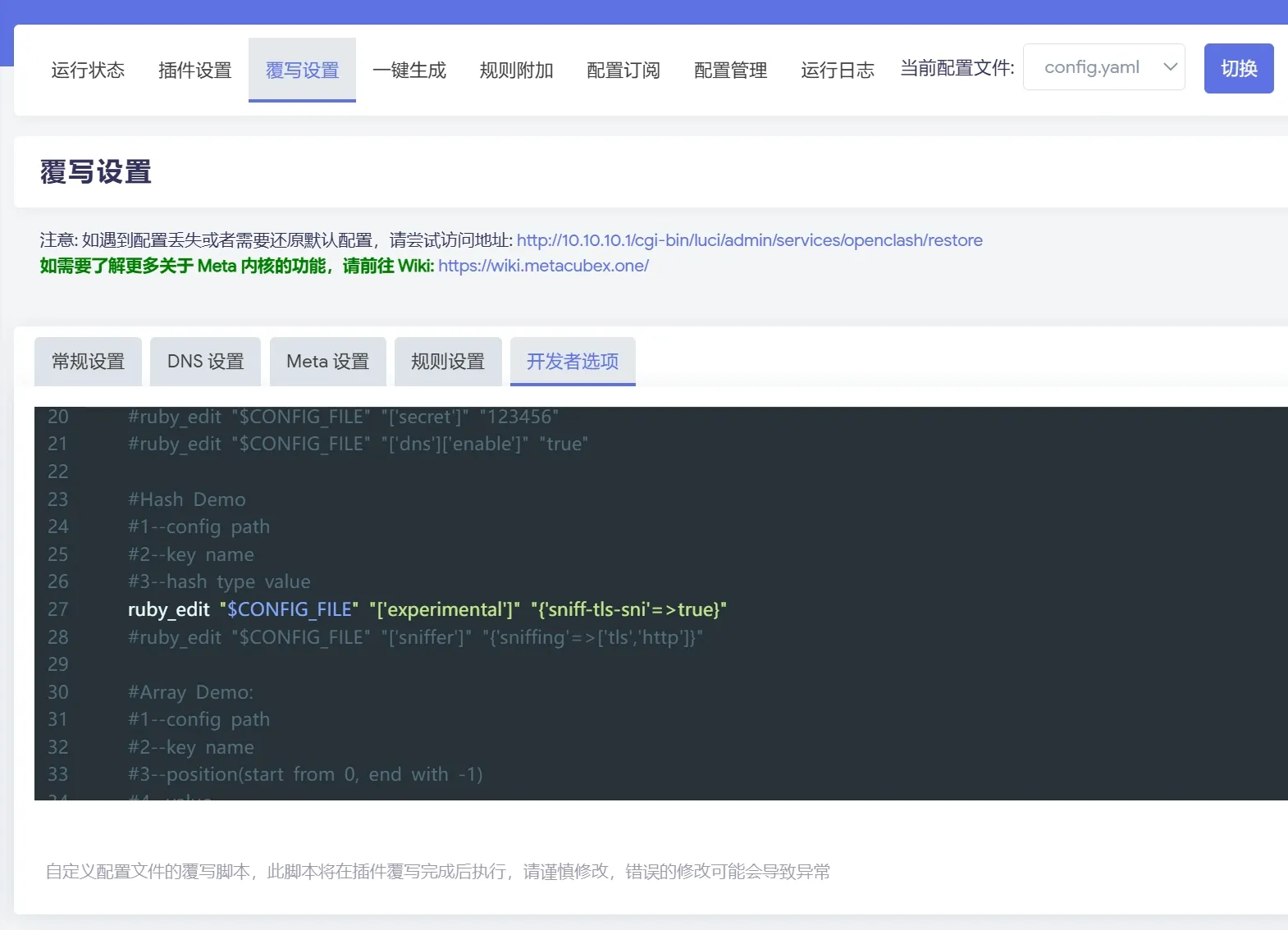
Task: Open the 配置管理 tab
Action: (x=730, y=71)
